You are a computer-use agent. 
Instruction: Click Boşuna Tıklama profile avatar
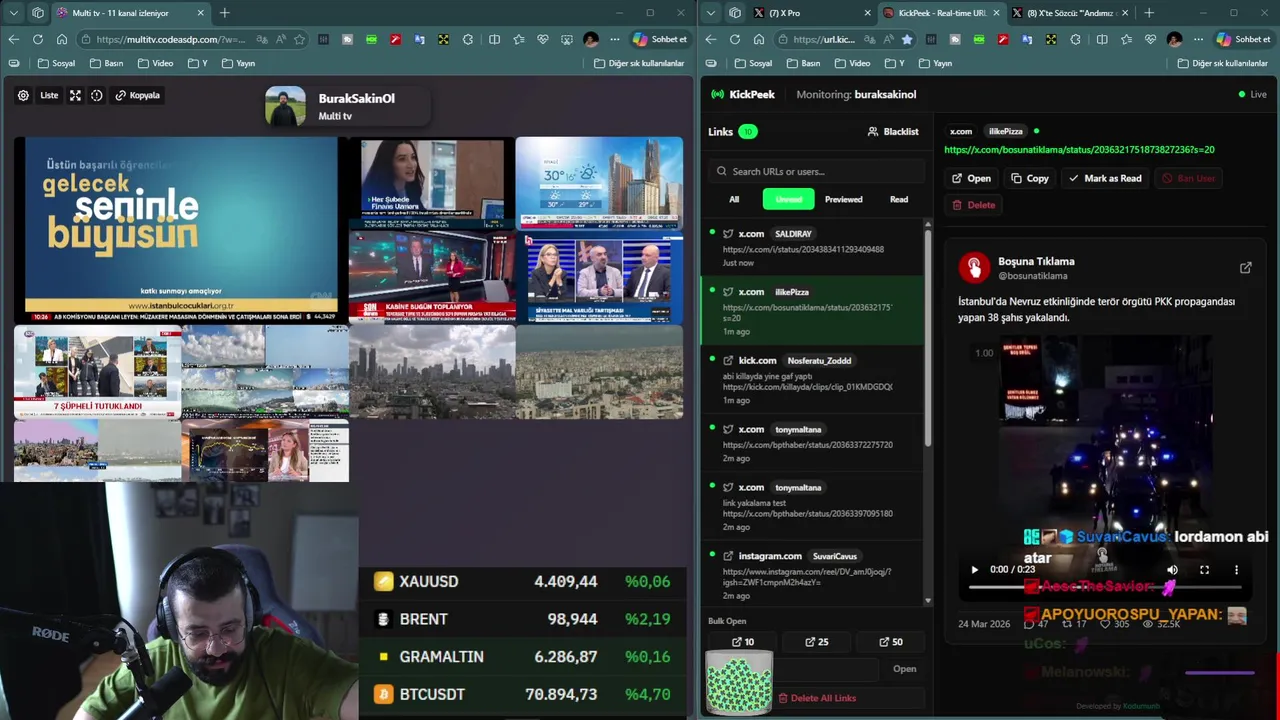[974, 267]
